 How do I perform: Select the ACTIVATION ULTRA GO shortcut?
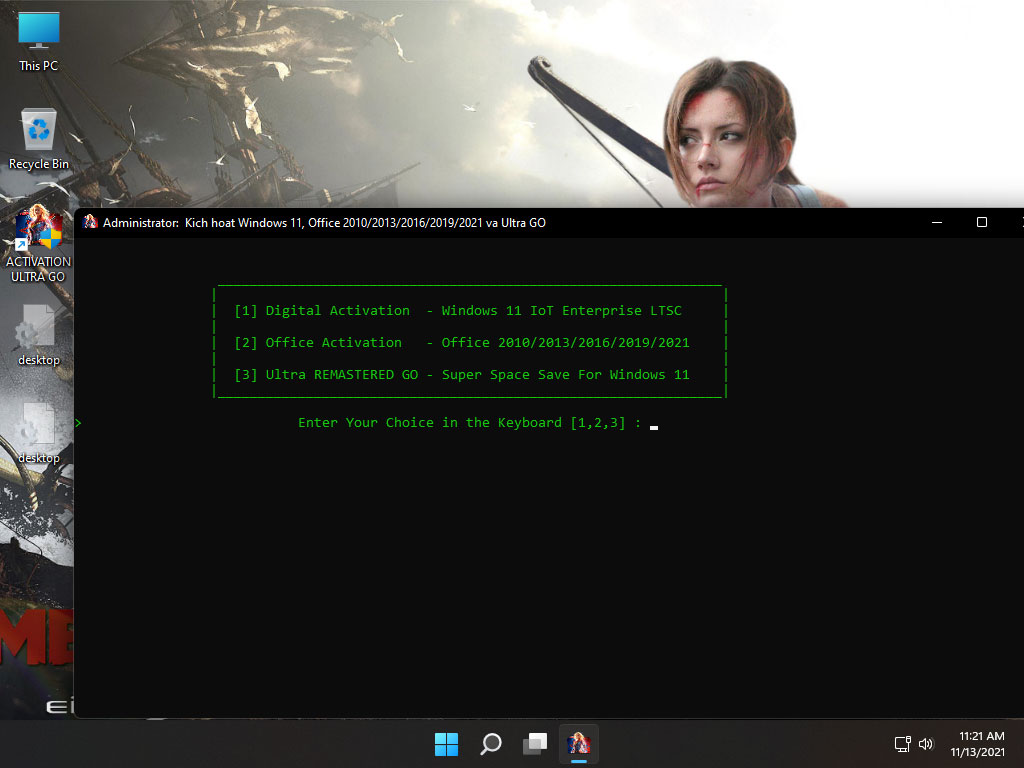pyautogui.click(x=39, y=244)
